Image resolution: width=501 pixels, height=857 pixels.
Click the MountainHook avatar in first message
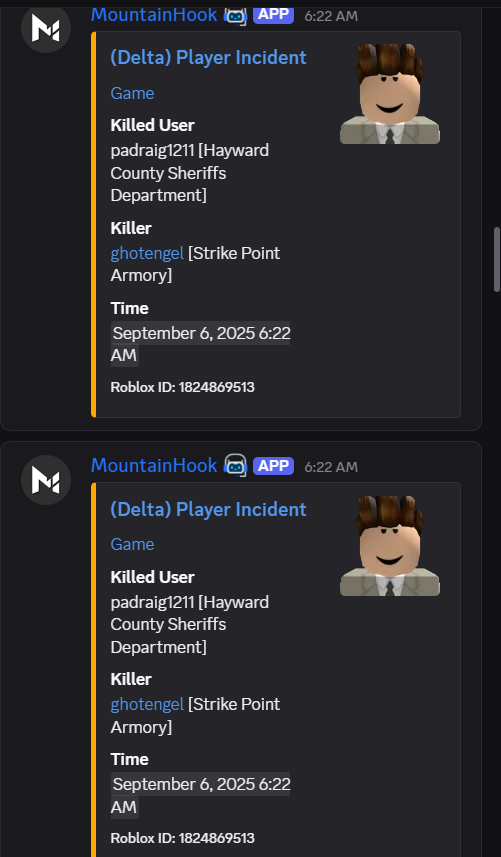coord(46,28)
